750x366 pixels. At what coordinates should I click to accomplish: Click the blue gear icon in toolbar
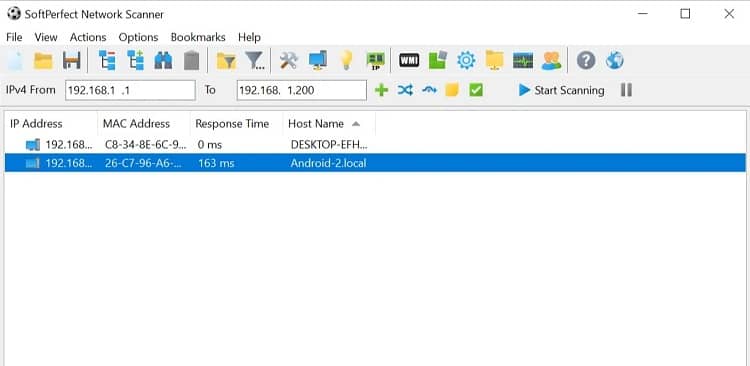tap(466, 61)
